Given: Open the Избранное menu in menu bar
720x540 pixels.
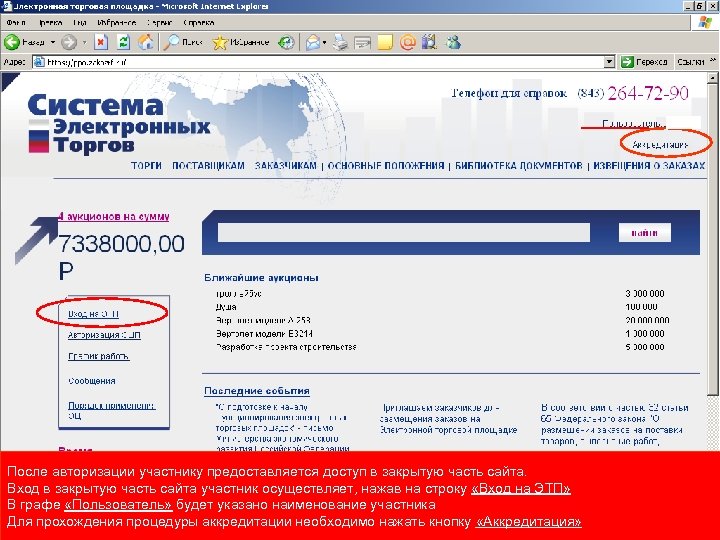Looking at the screenshot, I should coord(117,22).
